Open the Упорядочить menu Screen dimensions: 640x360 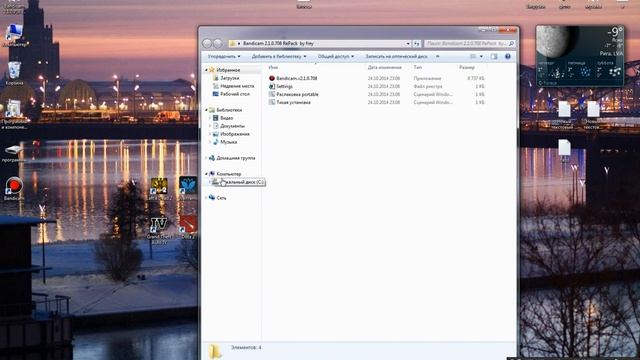coord(224,56)
